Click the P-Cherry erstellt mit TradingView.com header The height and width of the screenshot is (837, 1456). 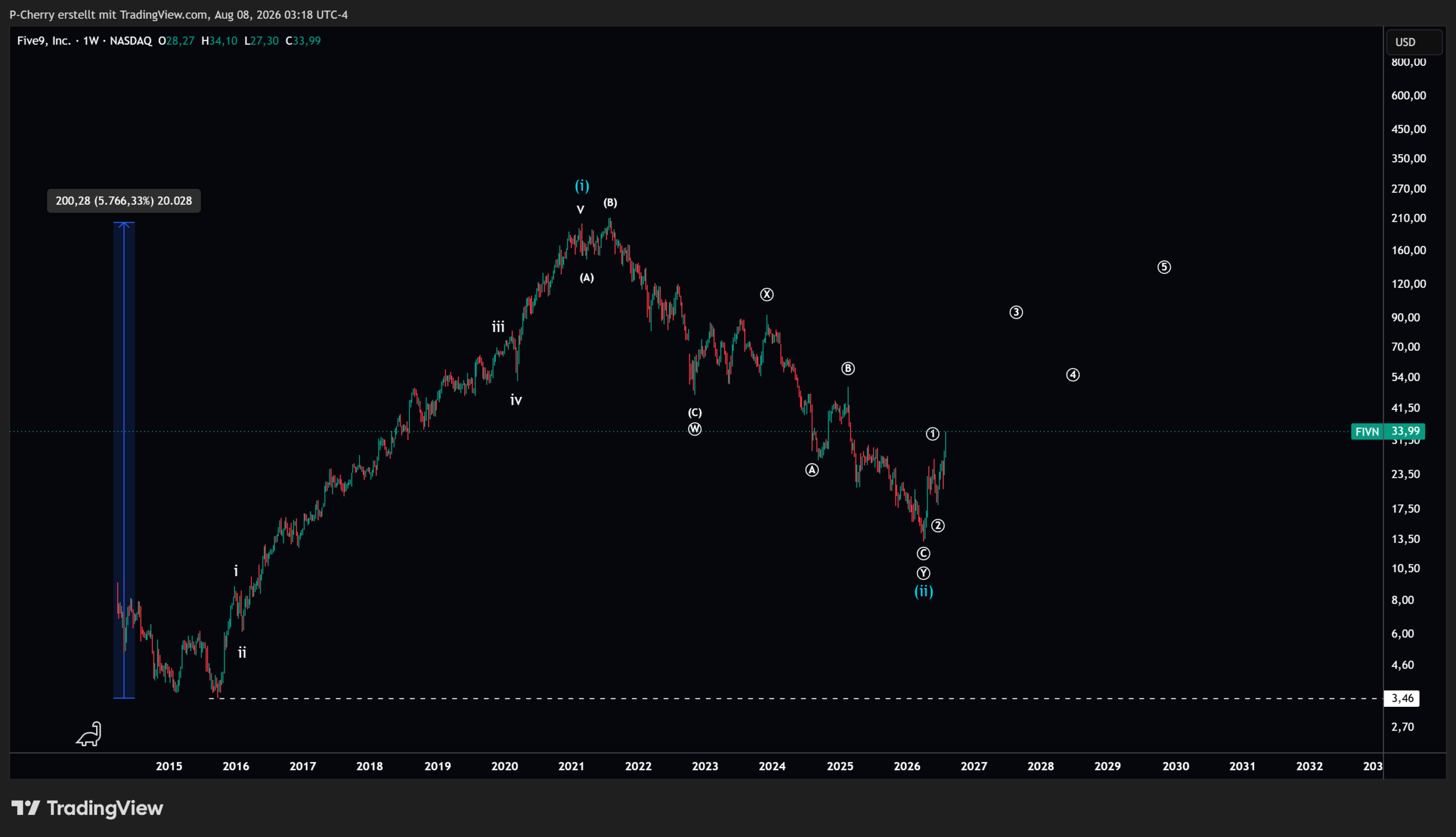[x=179, y=15]
